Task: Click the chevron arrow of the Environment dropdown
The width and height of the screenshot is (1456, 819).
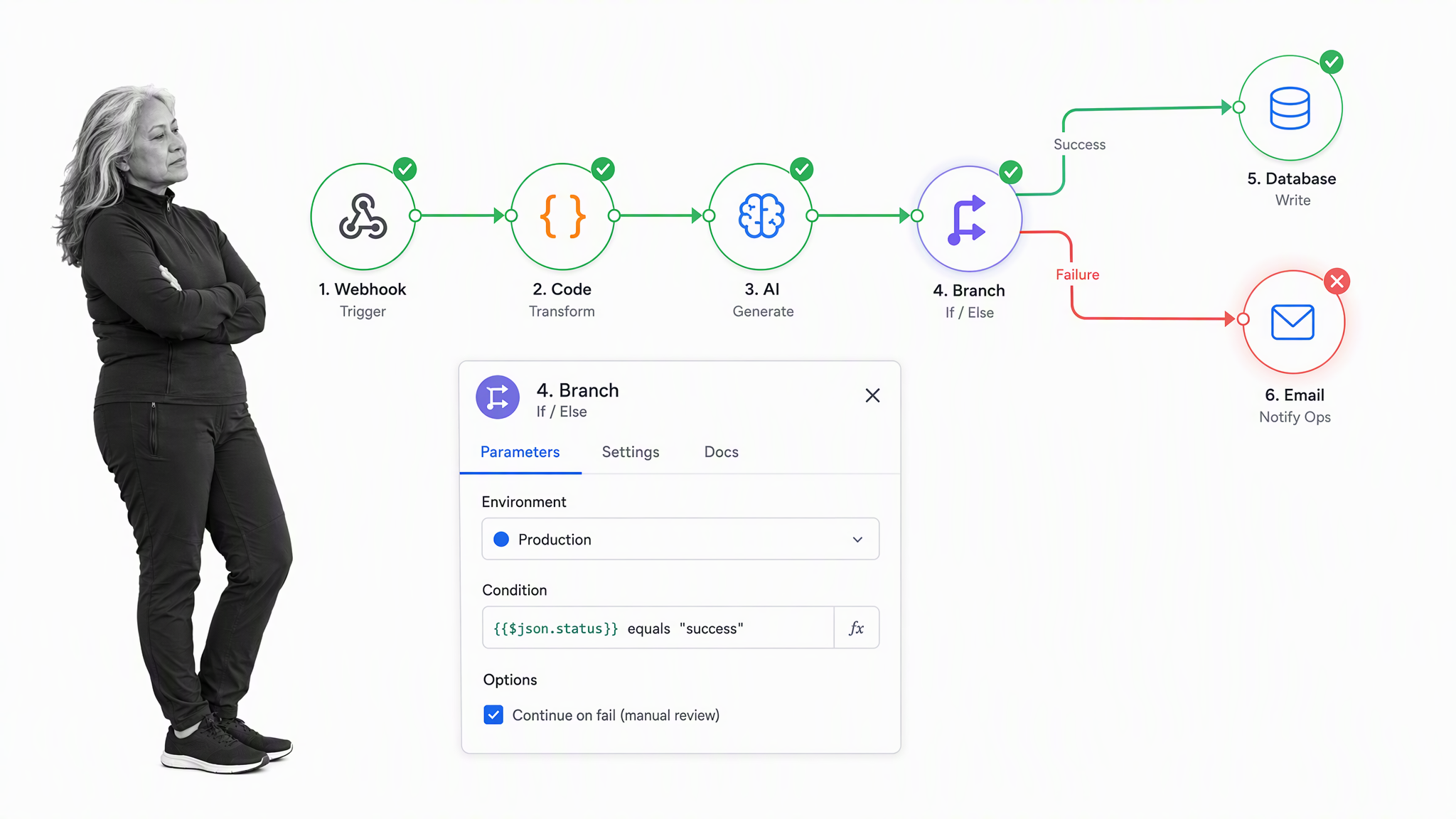Action: pyautogui.click(x=857, y=540)
